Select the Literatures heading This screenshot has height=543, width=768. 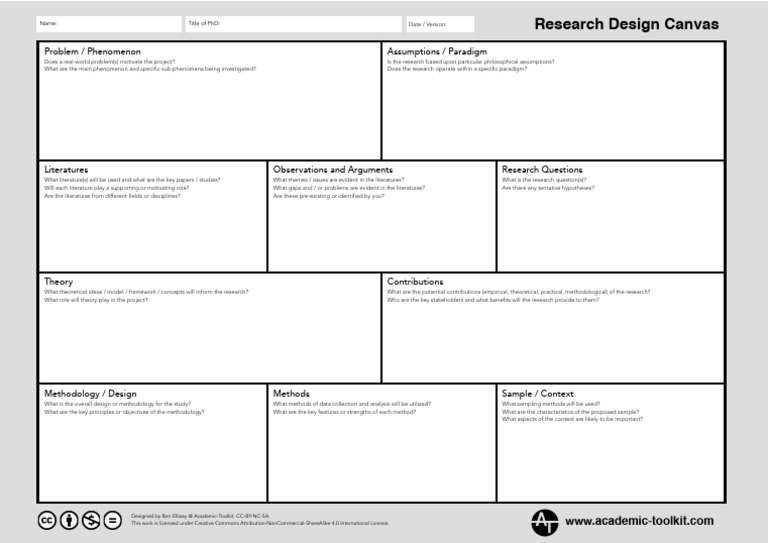coord(66,169)
